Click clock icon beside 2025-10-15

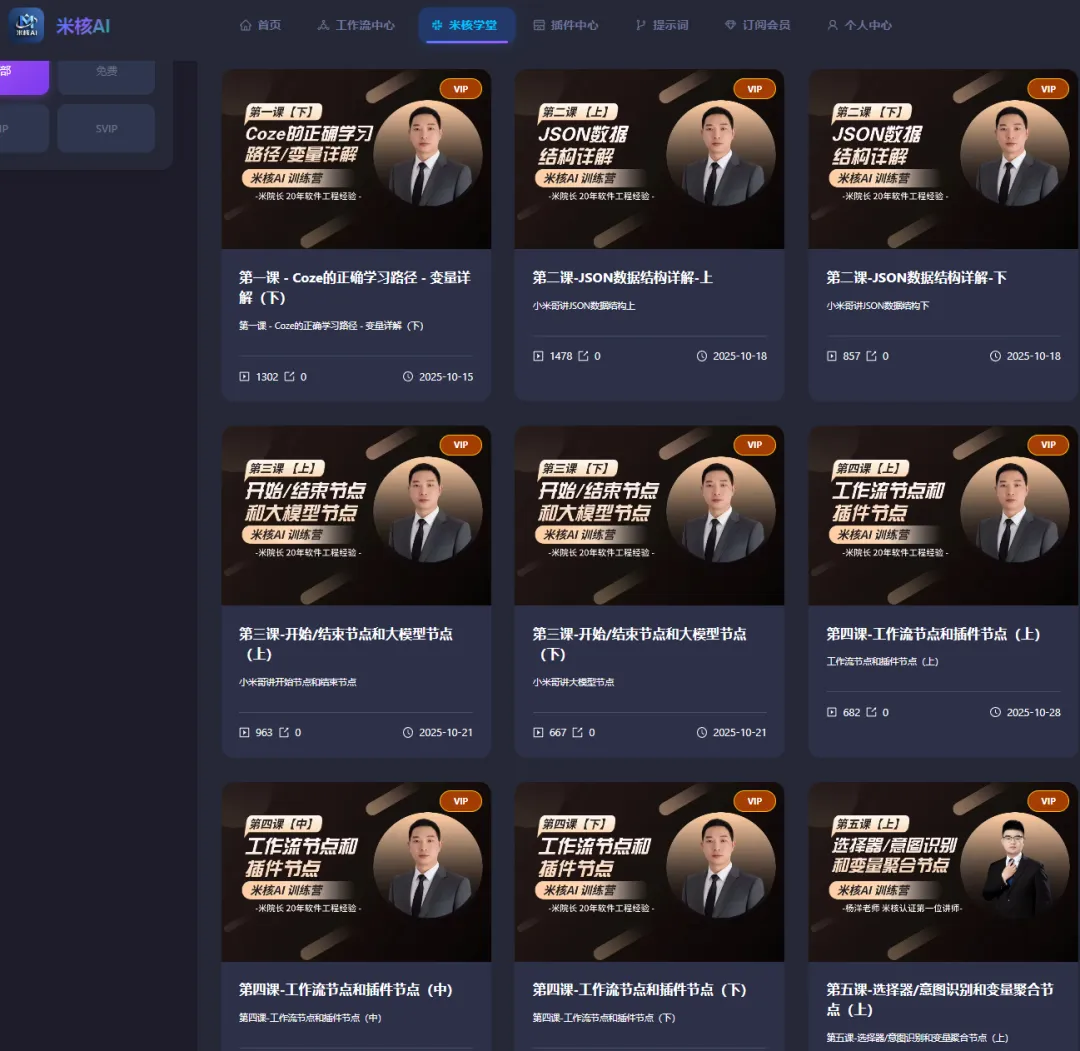coord(408,377)
